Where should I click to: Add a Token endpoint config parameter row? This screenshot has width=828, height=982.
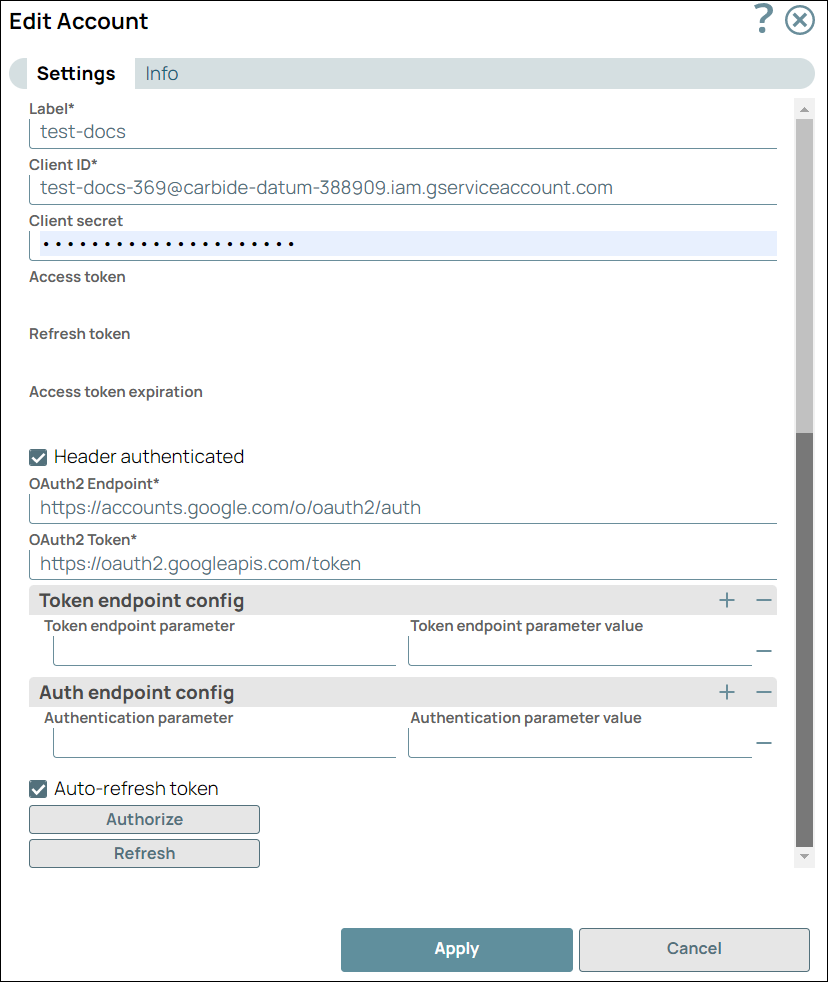click(x=727, y=600)
